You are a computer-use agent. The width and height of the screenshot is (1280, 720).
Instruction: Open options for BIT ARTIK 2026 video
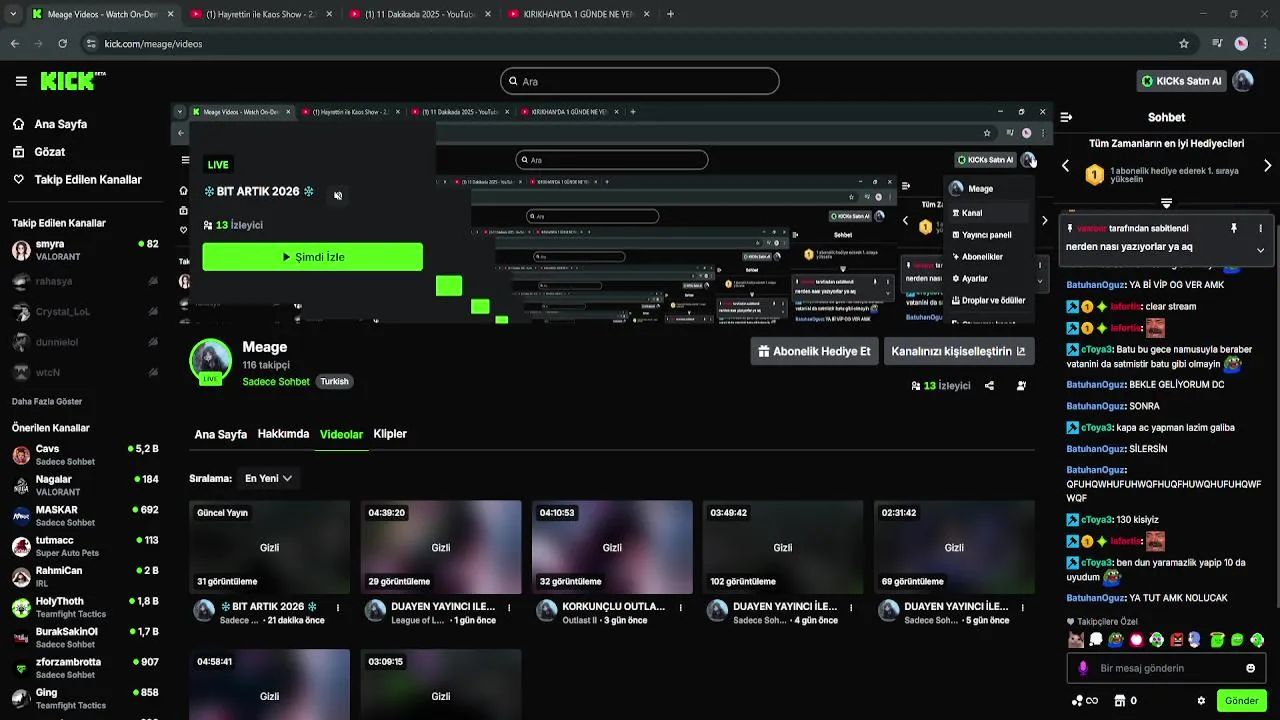pyautogui.click(x=338, y=607)
